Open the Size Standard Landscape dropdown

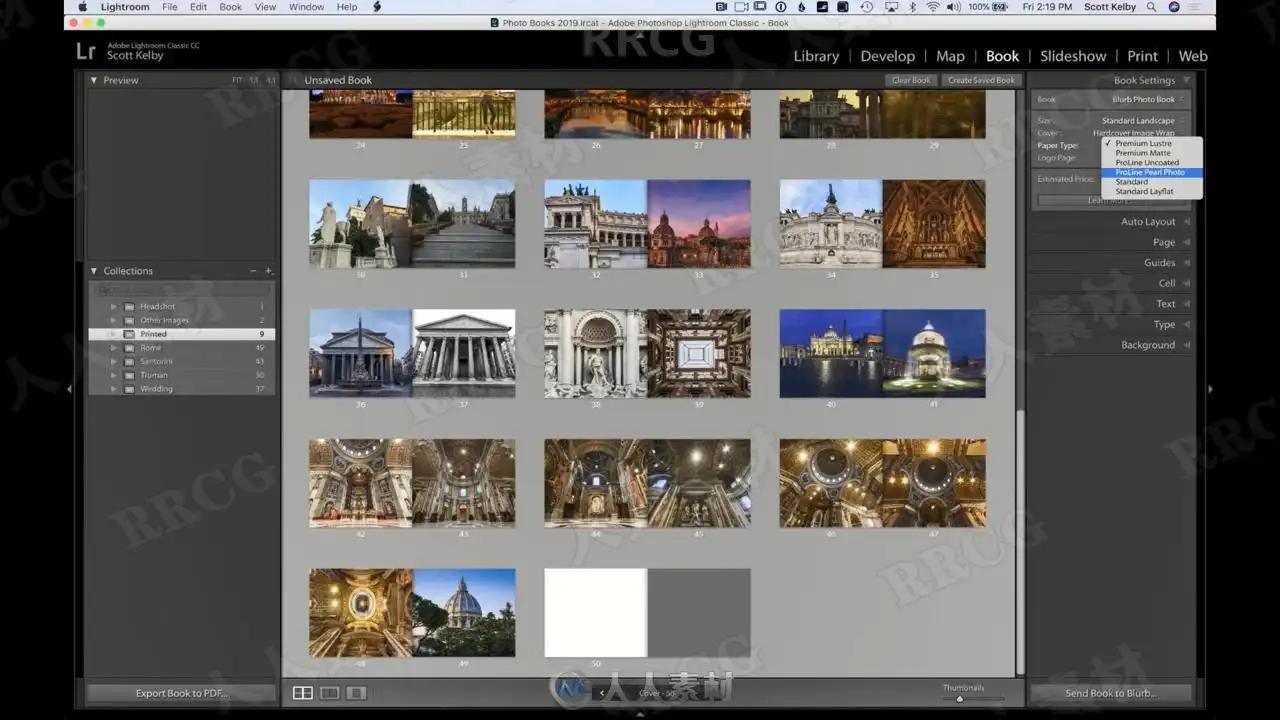coord(1143,121)
